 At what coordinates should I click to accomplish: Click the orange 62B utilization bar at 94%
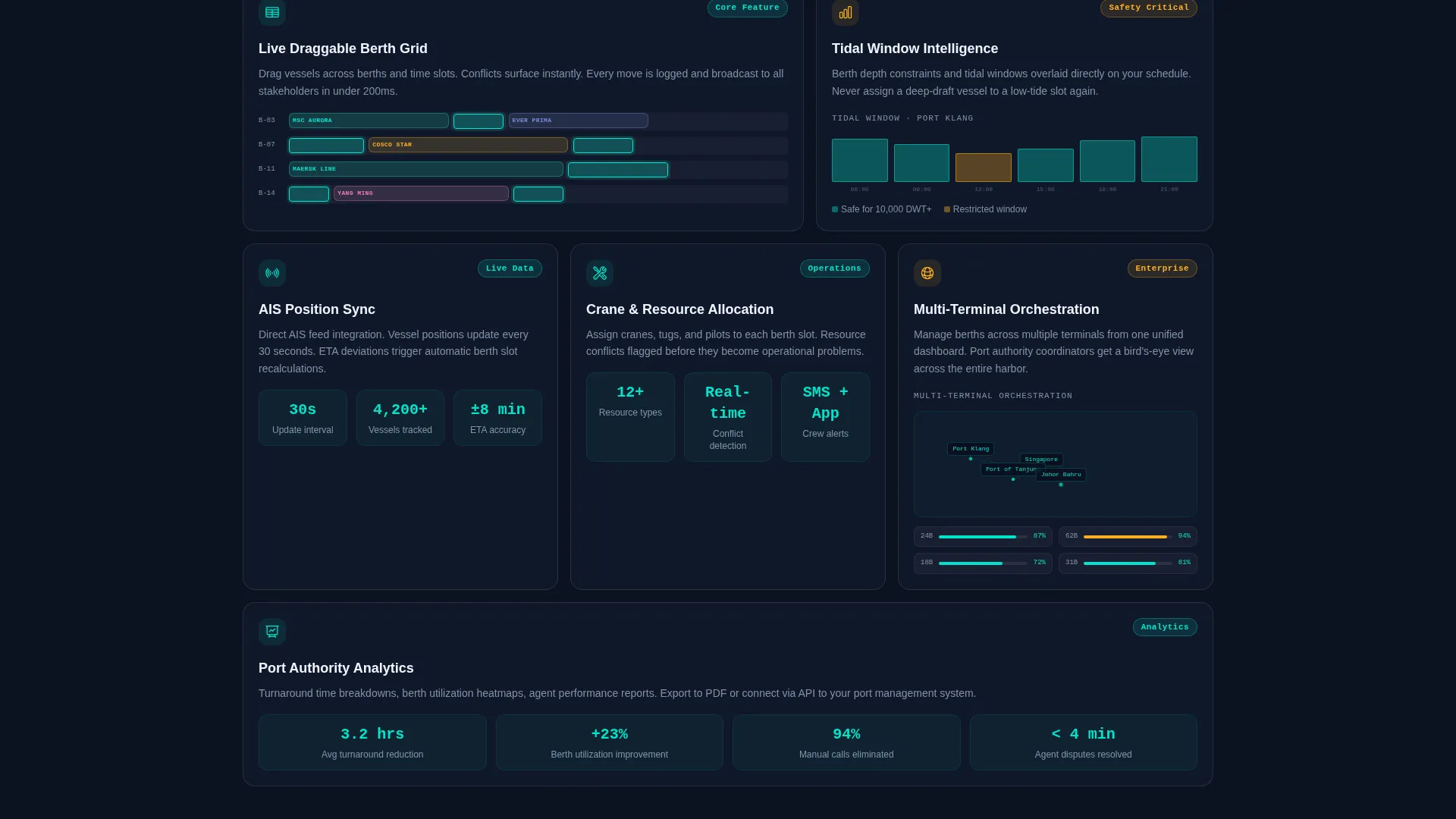pyautogui.click(x=1128, y=537)
